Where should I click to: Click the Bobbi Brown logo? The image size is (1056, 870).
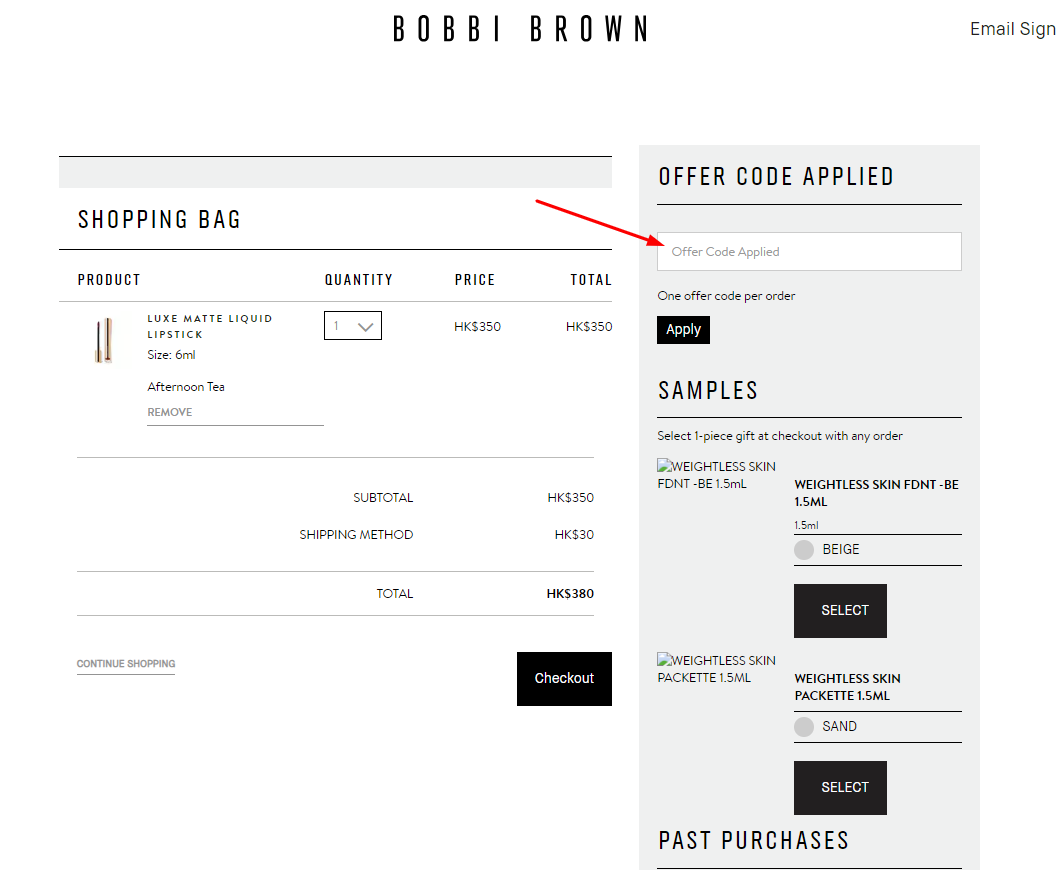tap(520, 30)
